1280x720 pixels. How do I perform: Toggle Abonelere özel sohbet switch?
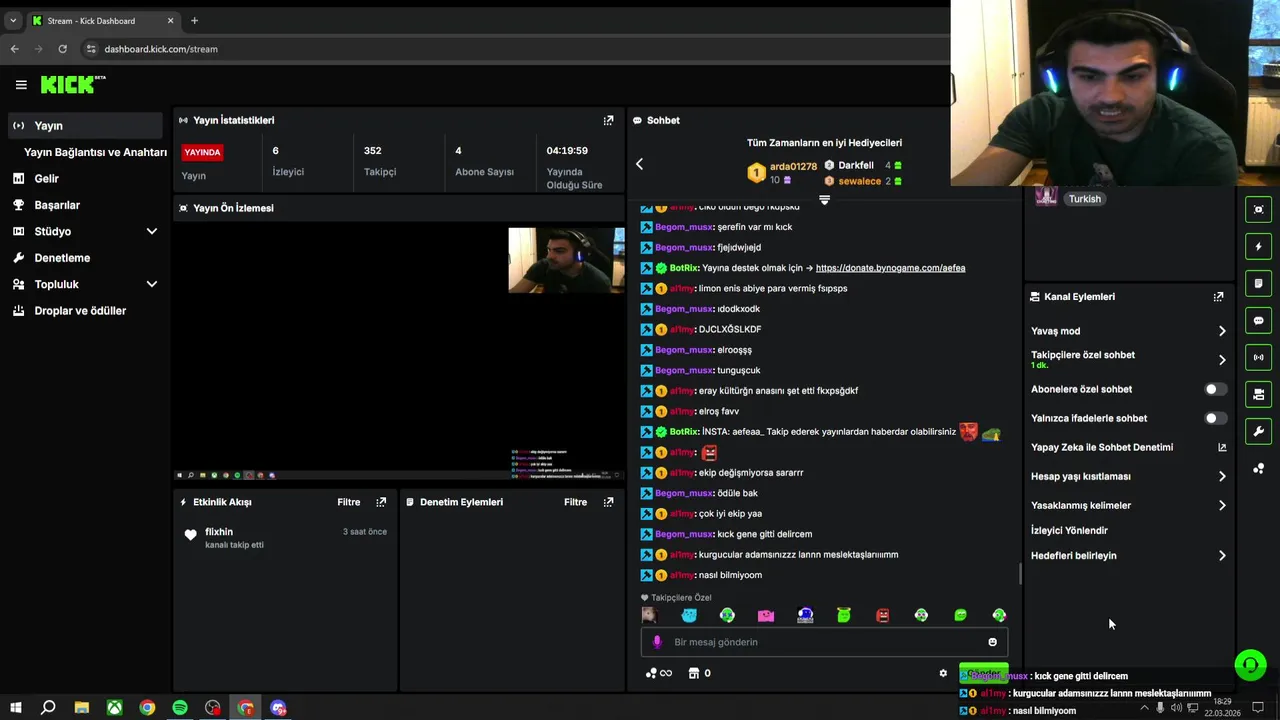[1215, 389]
